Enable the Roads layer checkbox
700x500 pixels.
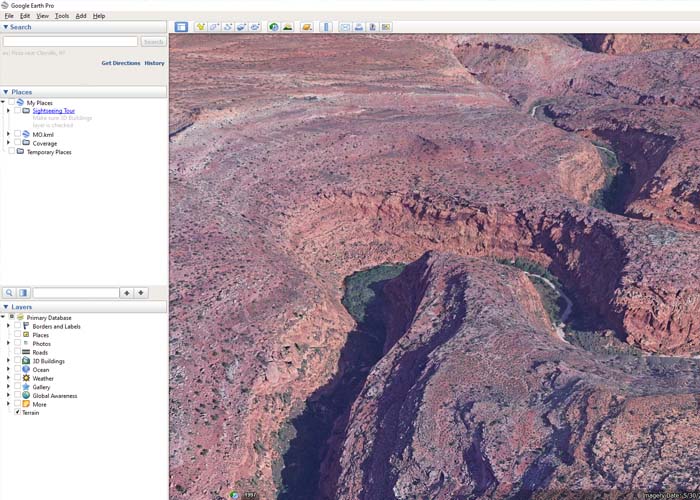[x=17, y=353]
